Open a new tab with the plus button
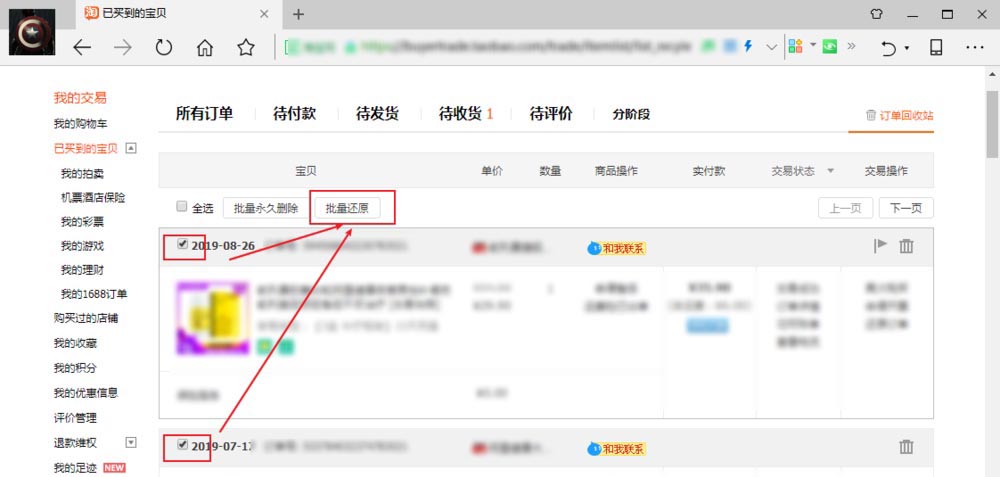Screen dimensions: 1000x477 click(x=298, y=14)
